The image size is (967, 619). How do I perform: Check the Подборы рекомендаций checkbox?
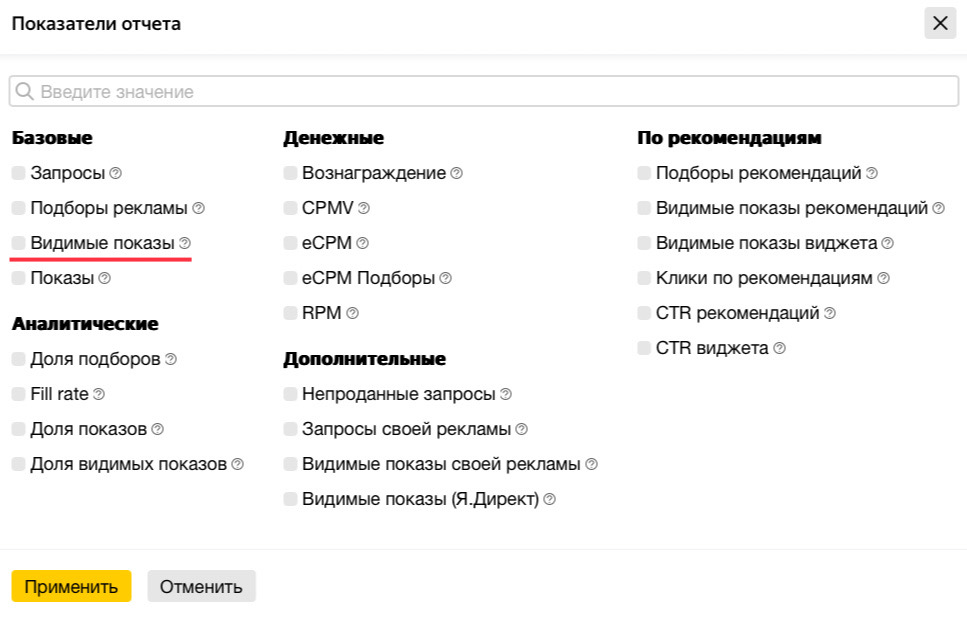pos(645,173)
